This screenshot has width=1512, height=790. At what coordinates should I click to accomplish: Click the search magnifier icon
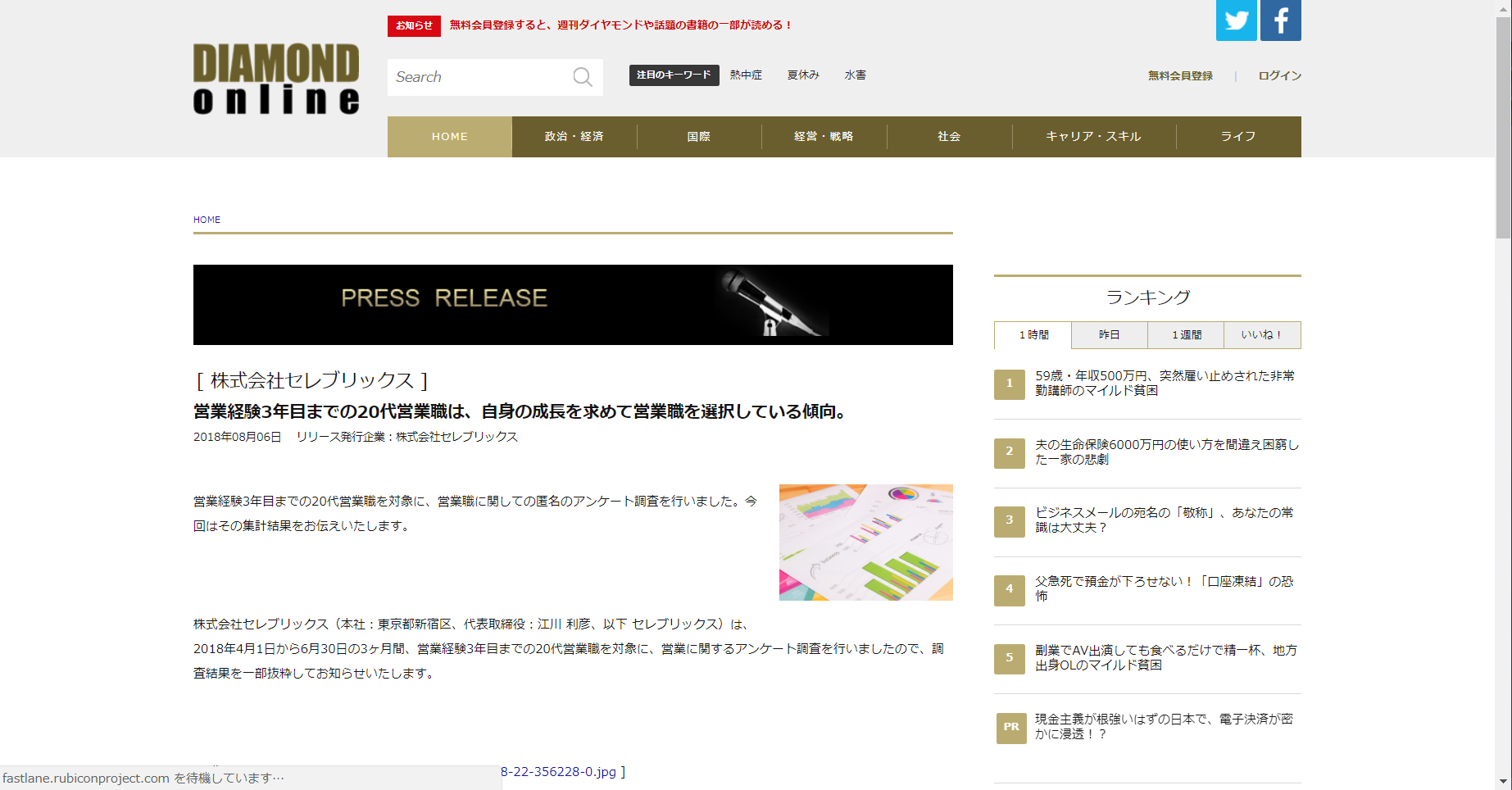coord(583,77)
